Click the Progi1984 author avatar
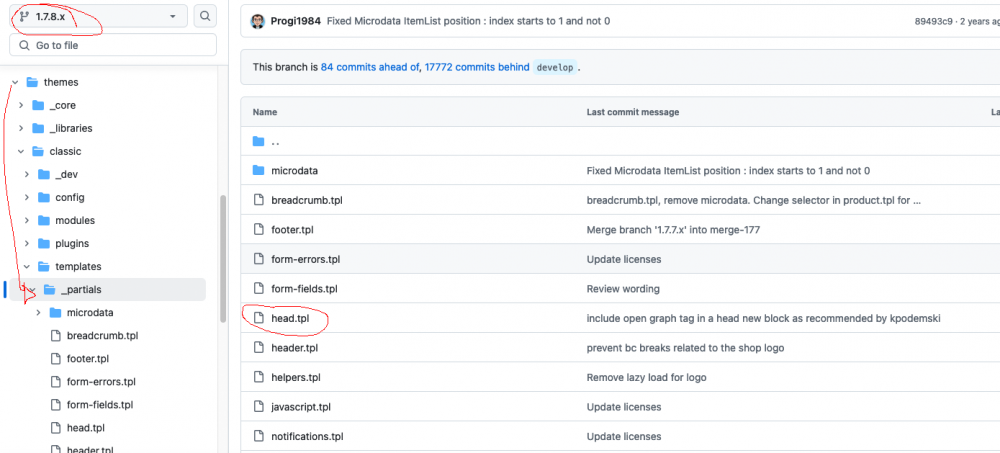 pyautogui.click(x=258, y=21)
